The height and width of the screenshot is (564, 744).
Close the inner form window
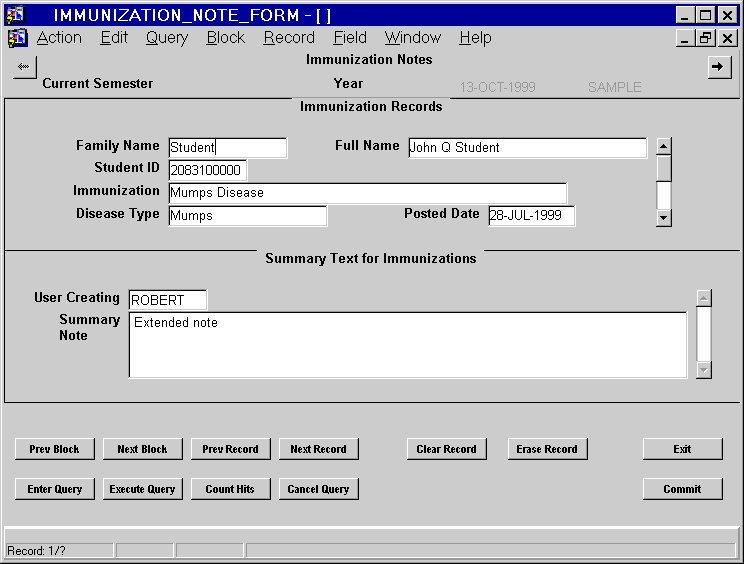(727, 38)
